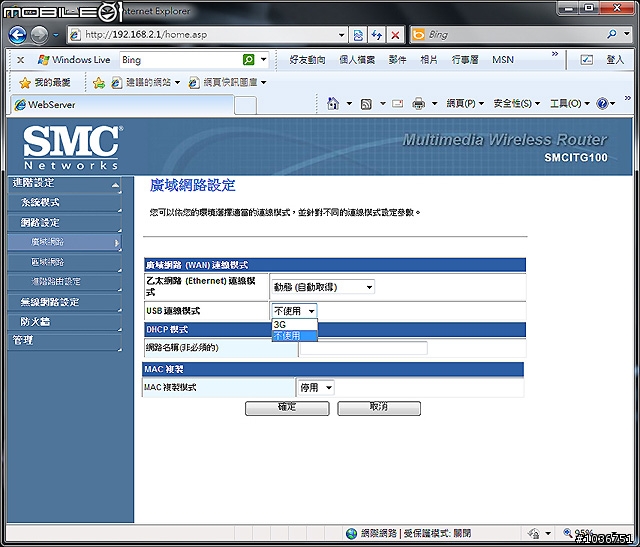Click the globe 網際網路 zone status icon

coord(351,533)
